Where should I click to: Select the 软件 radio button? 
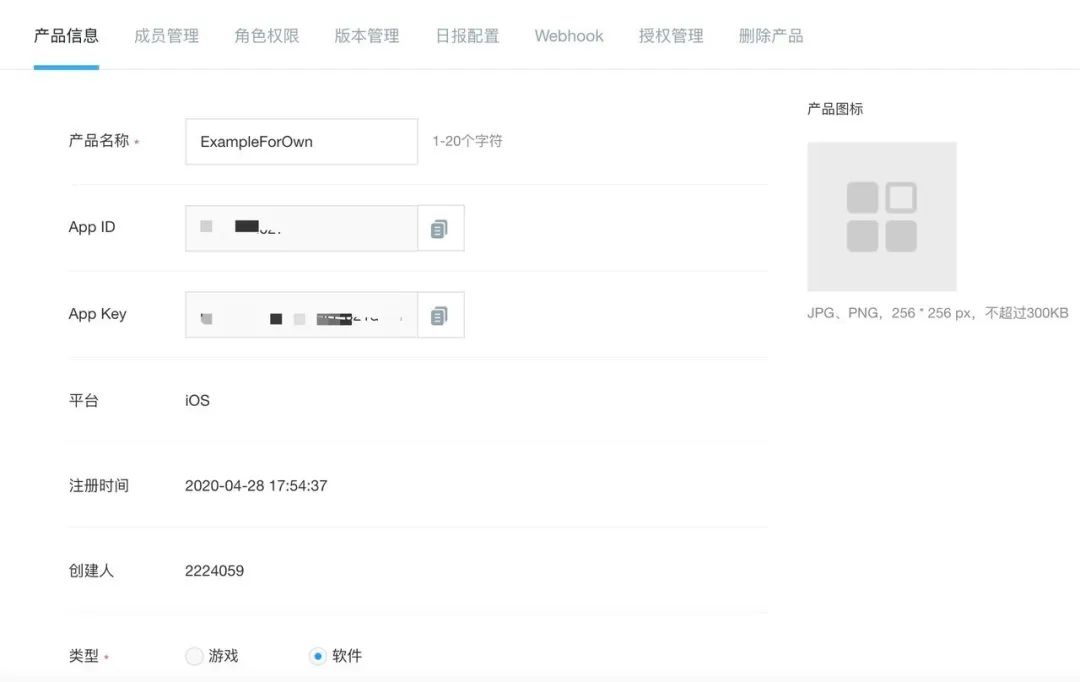[318, 656]
